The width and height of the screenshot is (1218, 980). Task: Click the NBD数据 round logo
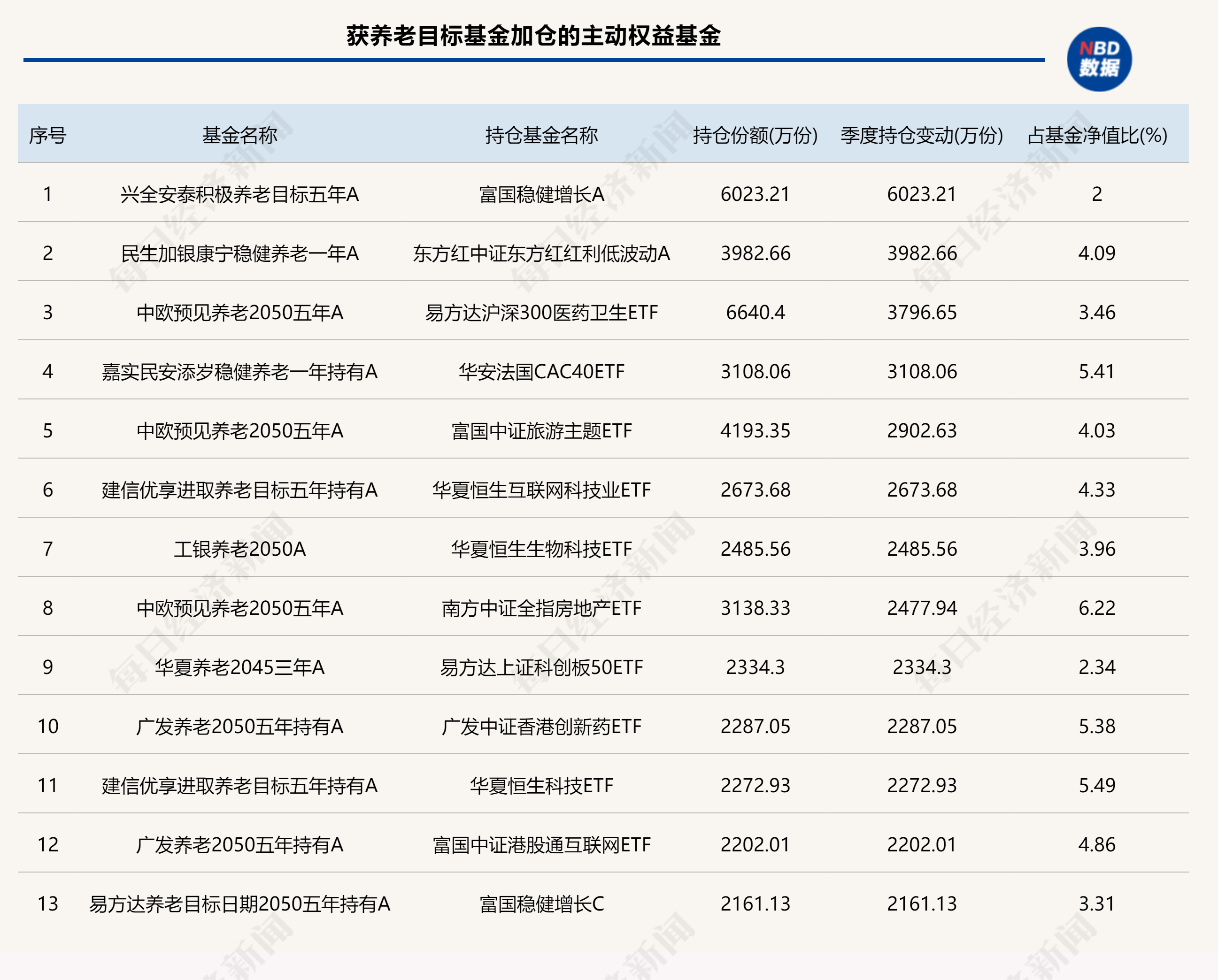click(1099, 59)
